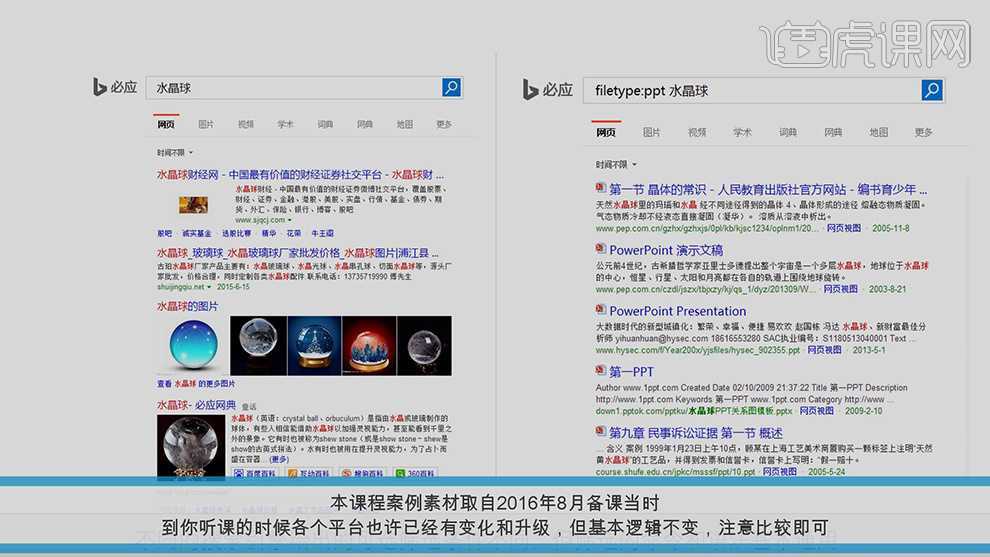Select the 网页 tab in the 水晶球 search
Screen dimensions: 990x557
166,124
